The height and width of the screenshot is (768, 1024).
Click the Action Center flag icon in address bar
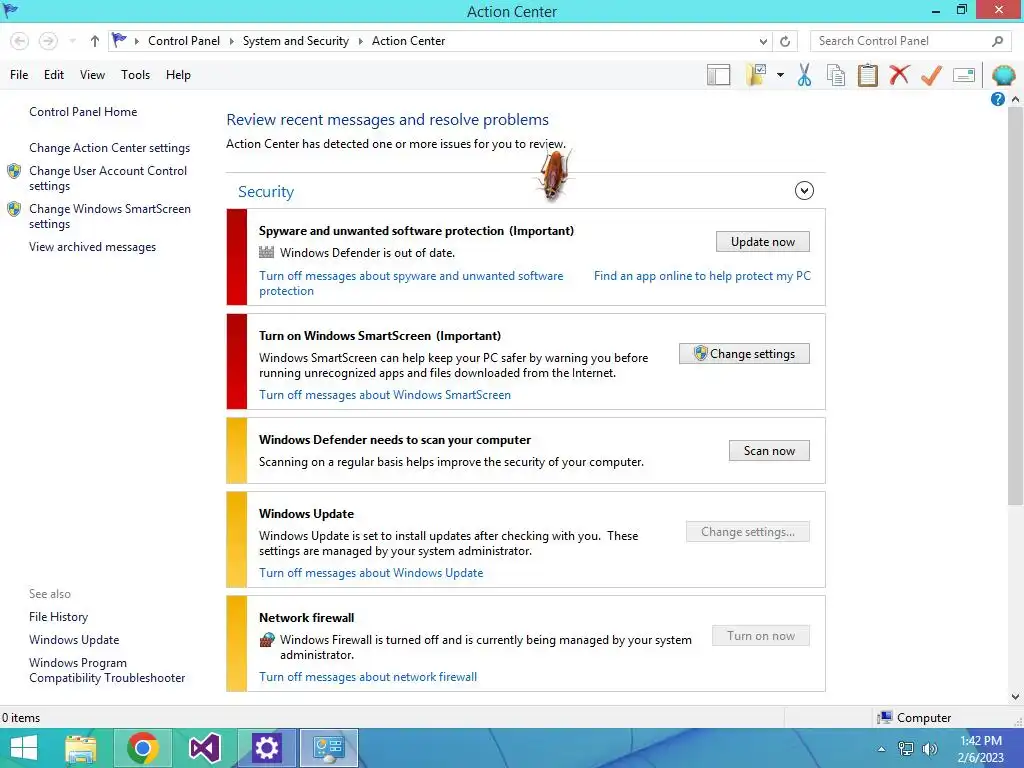(119, 40)
